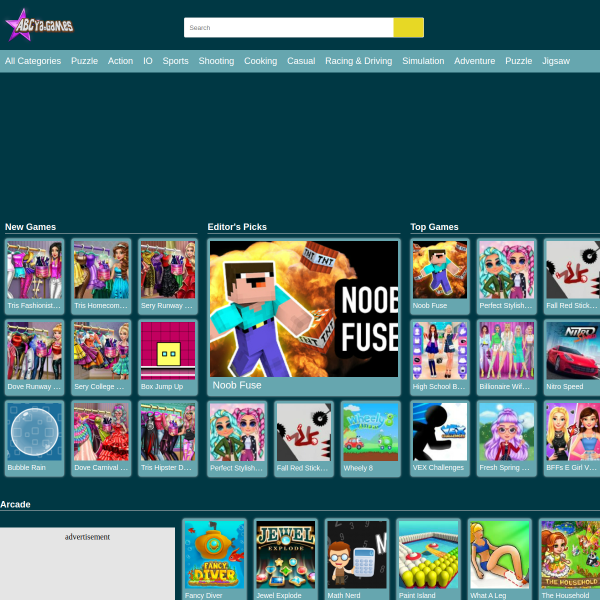Open Tris Hipster game thumbnail
This screenshot has height=600, width=600.
click(168, 439)
